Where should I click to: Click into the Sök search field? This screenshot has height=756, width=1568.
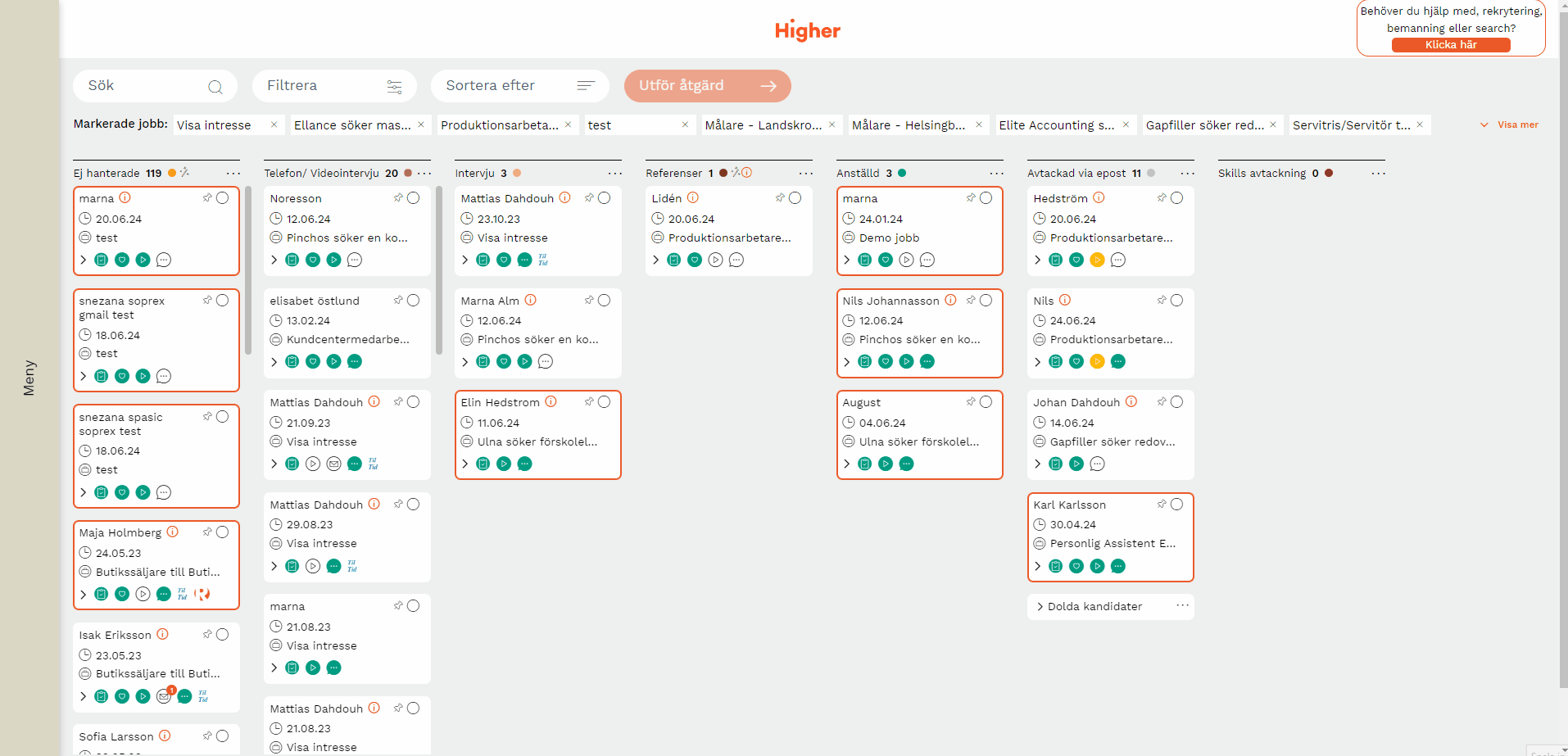tap(143, 86)
